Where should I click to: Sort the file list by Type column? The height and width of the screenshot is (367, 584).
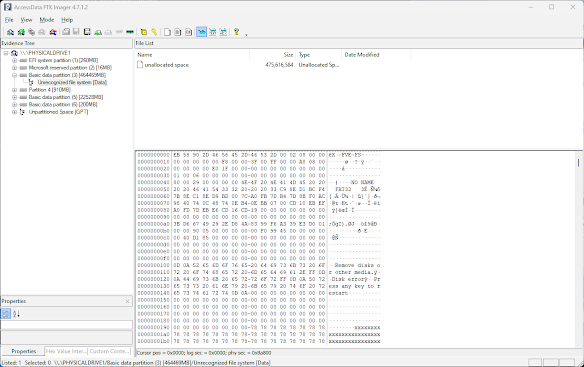click(x=318, y=55)
